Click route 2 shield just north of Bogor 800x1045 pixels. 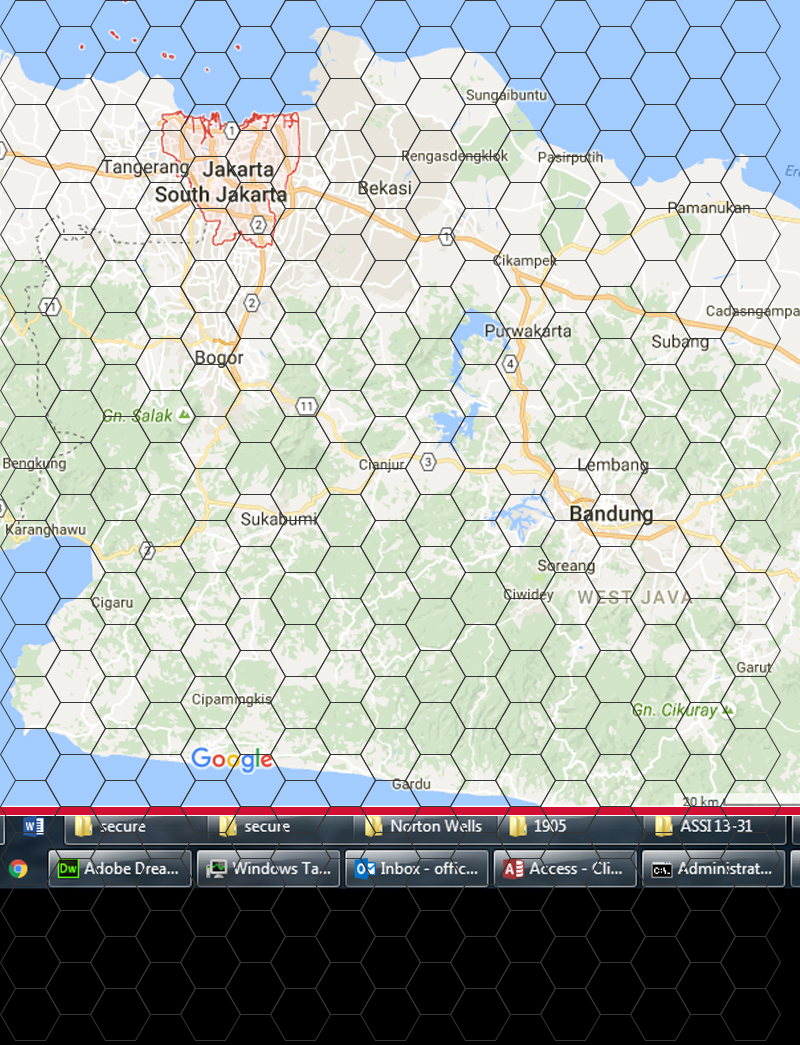coord(251,303)
